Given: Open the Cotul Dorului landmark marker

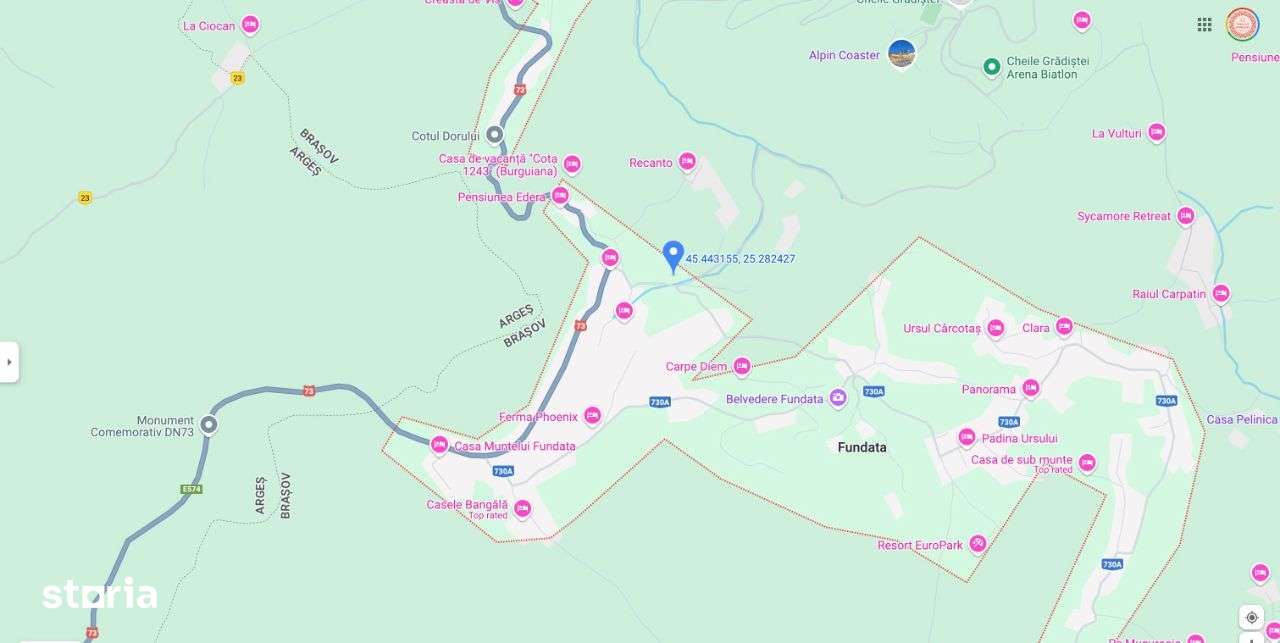Looking at the screenshot, I should click(x=495, y=135).
